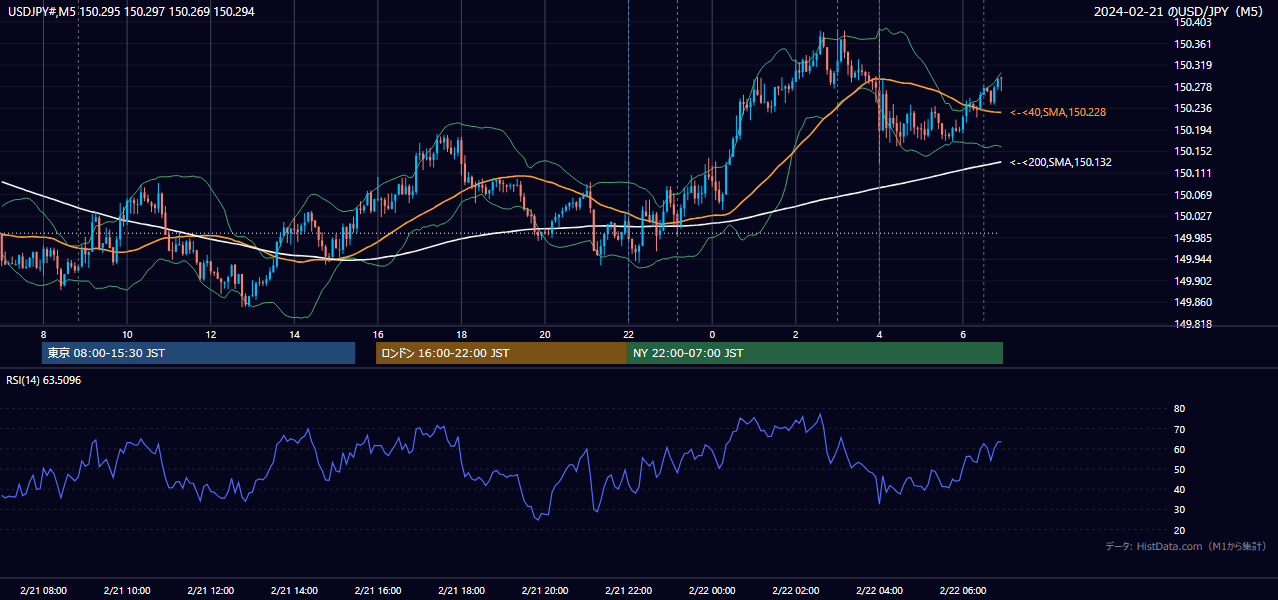Click price axis value 150.111
The image size is (1278, 600).
[1194, 173]
